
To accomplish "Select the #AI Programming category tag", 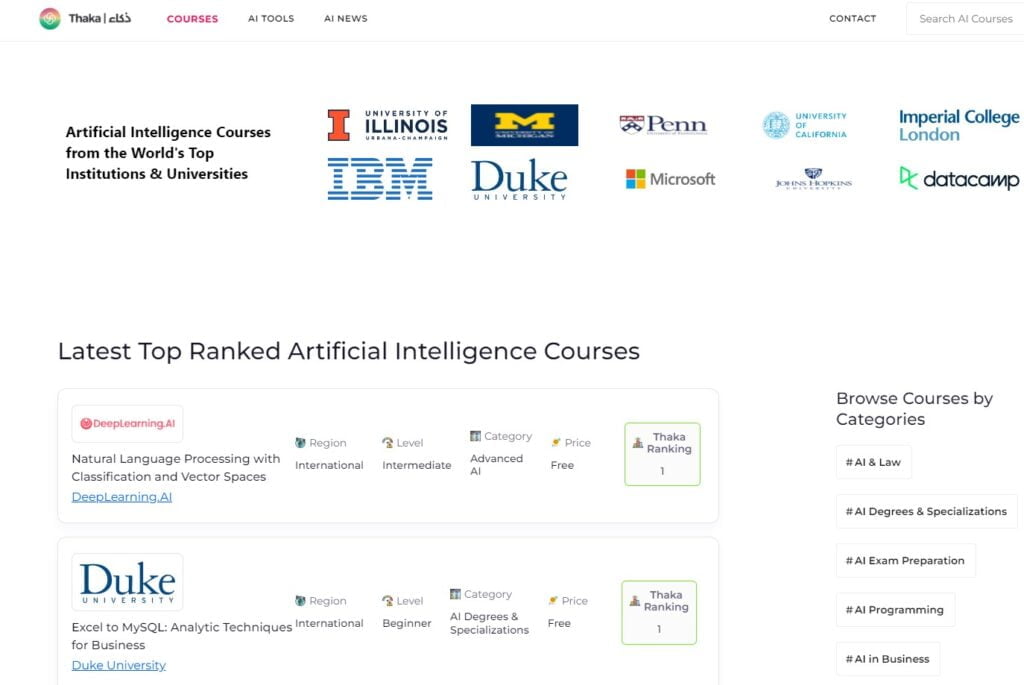I will pos(895,610).
